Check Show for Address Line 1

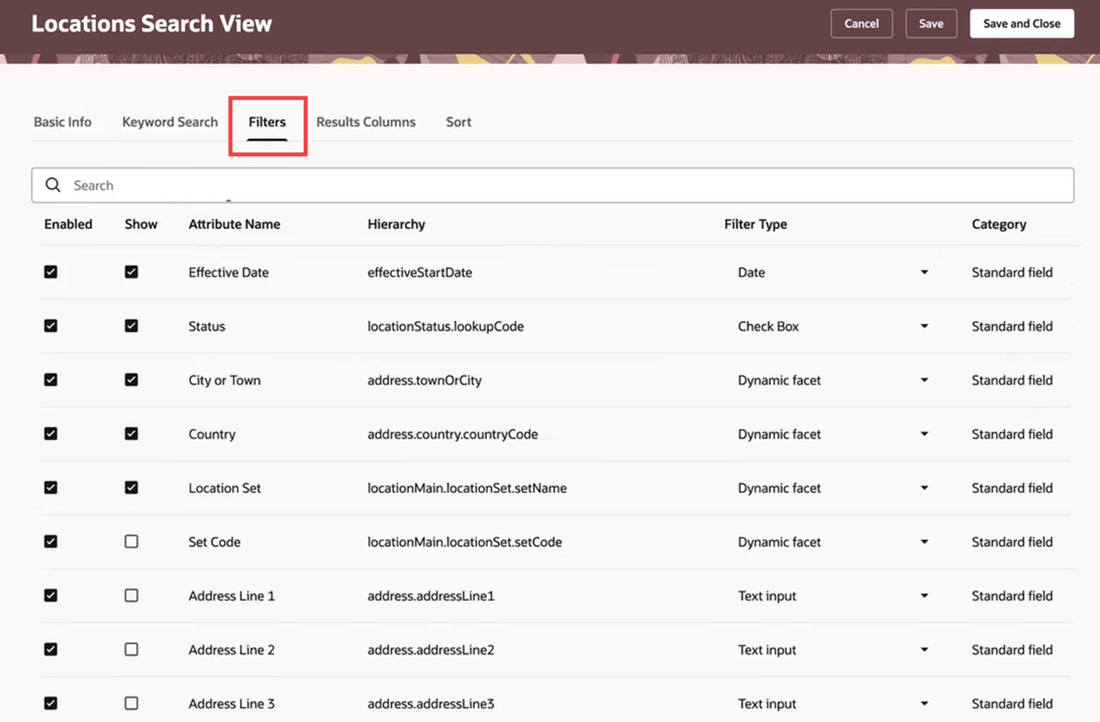131,596
